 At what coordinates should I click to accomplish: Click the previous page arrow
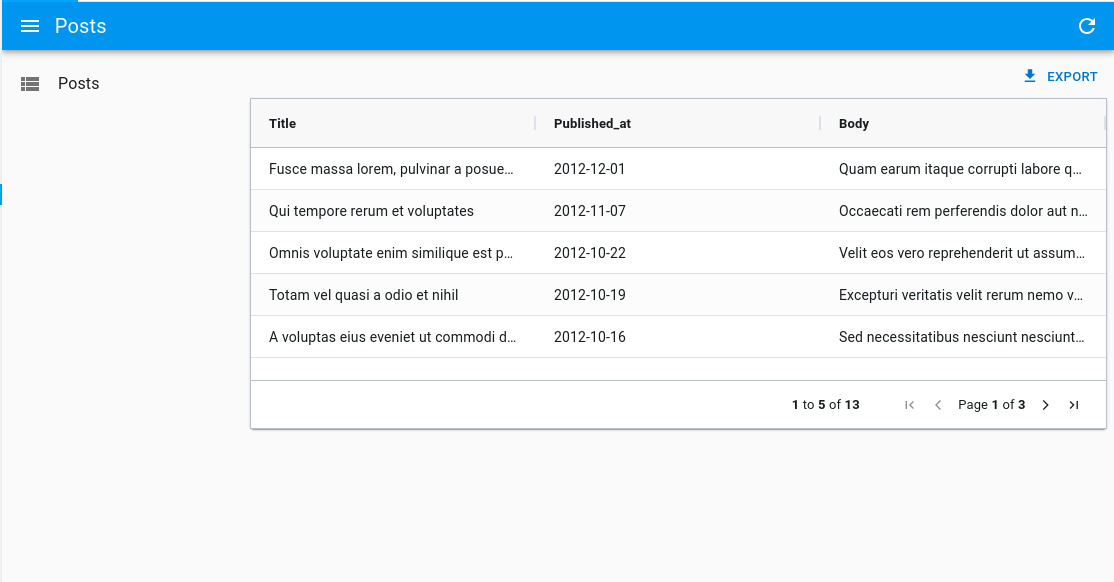coord(938,405)
